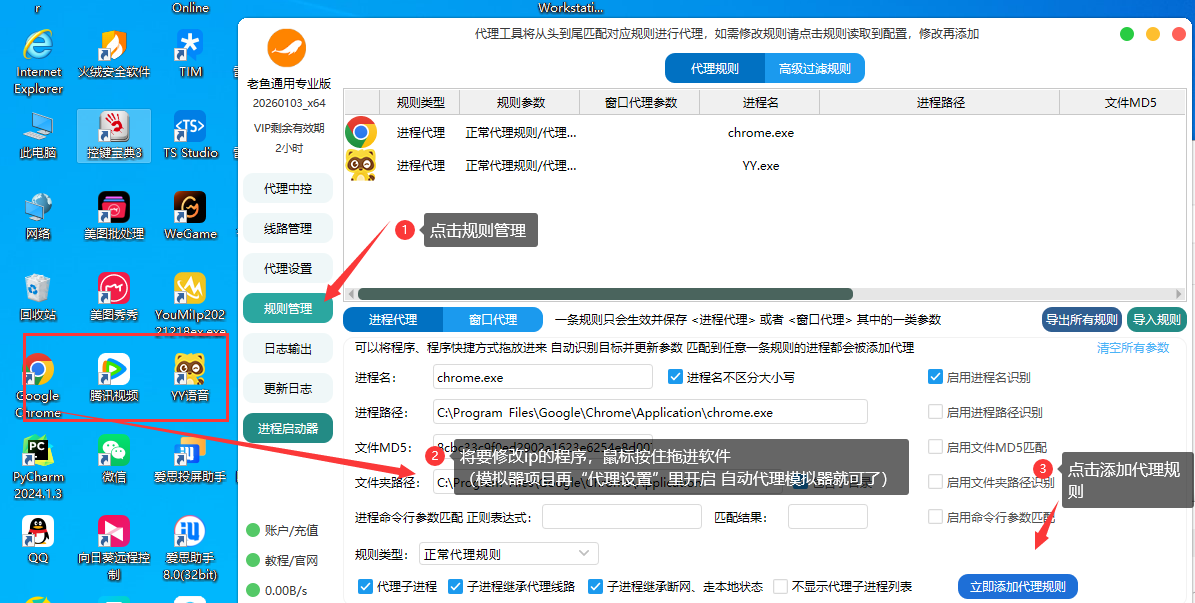Switch to the 代理规则 tab
This screenshot has width=1195, height=603.
point(715,68)
